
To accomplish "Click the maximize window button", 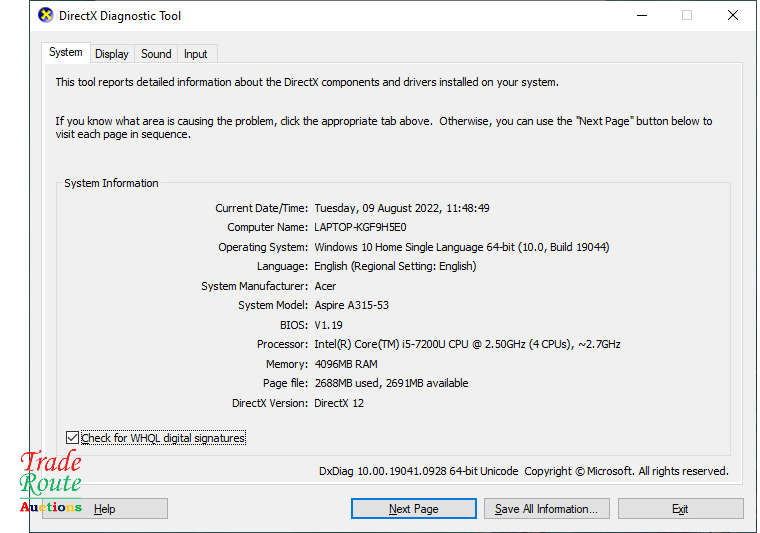I will pyautogui.click(x=686, y=16).
